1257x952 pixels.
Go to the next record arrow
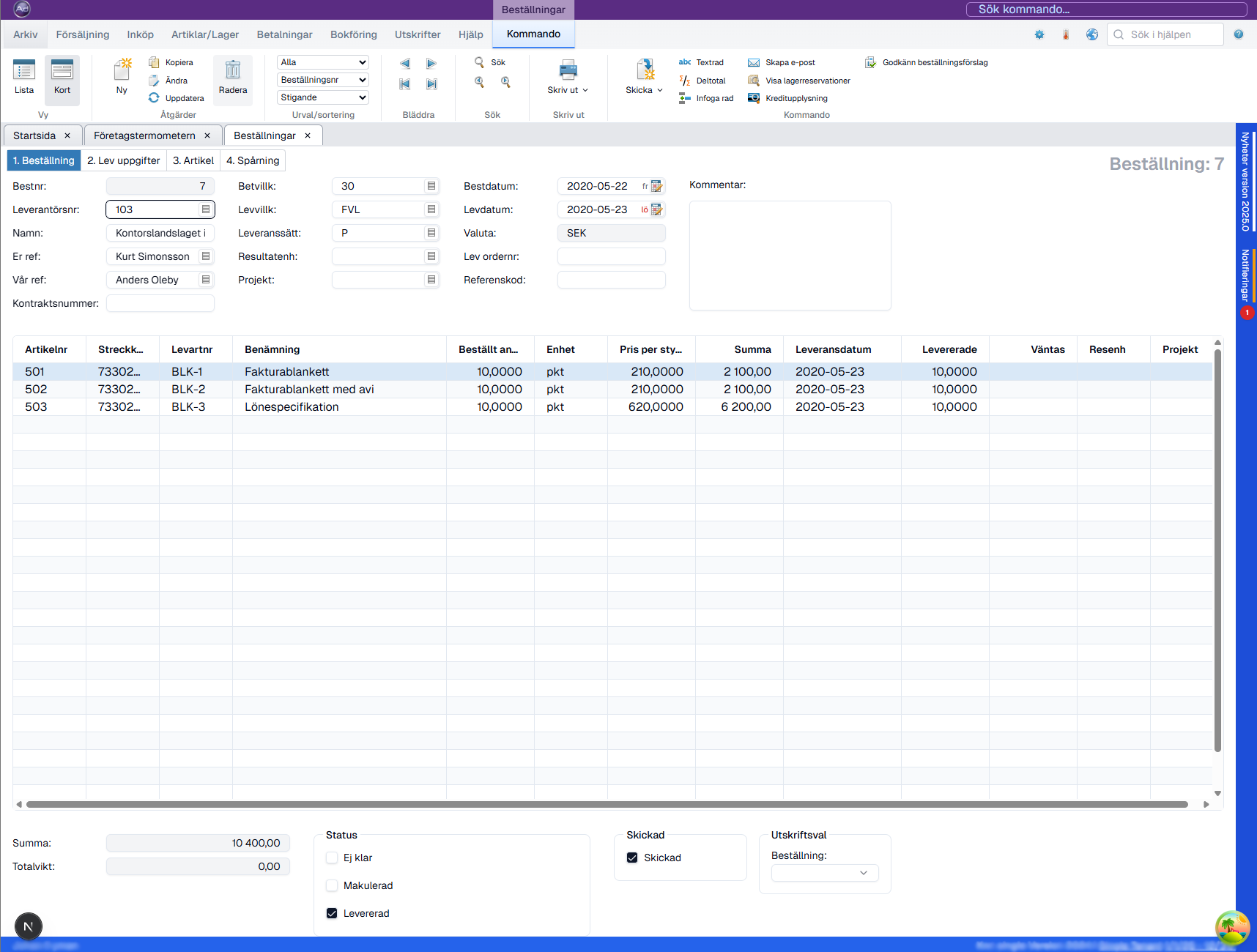431,64
